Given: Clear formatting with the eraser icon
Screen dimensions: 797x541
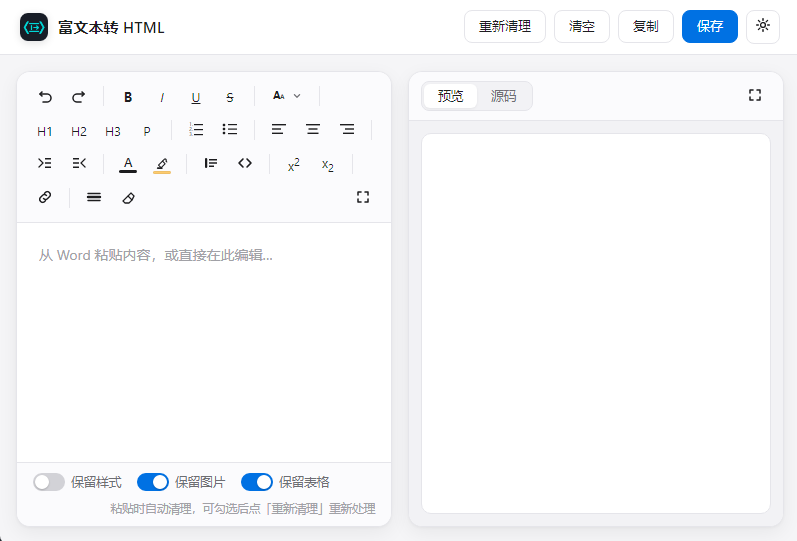Looking at the screenshot, I should click(129, 197).
